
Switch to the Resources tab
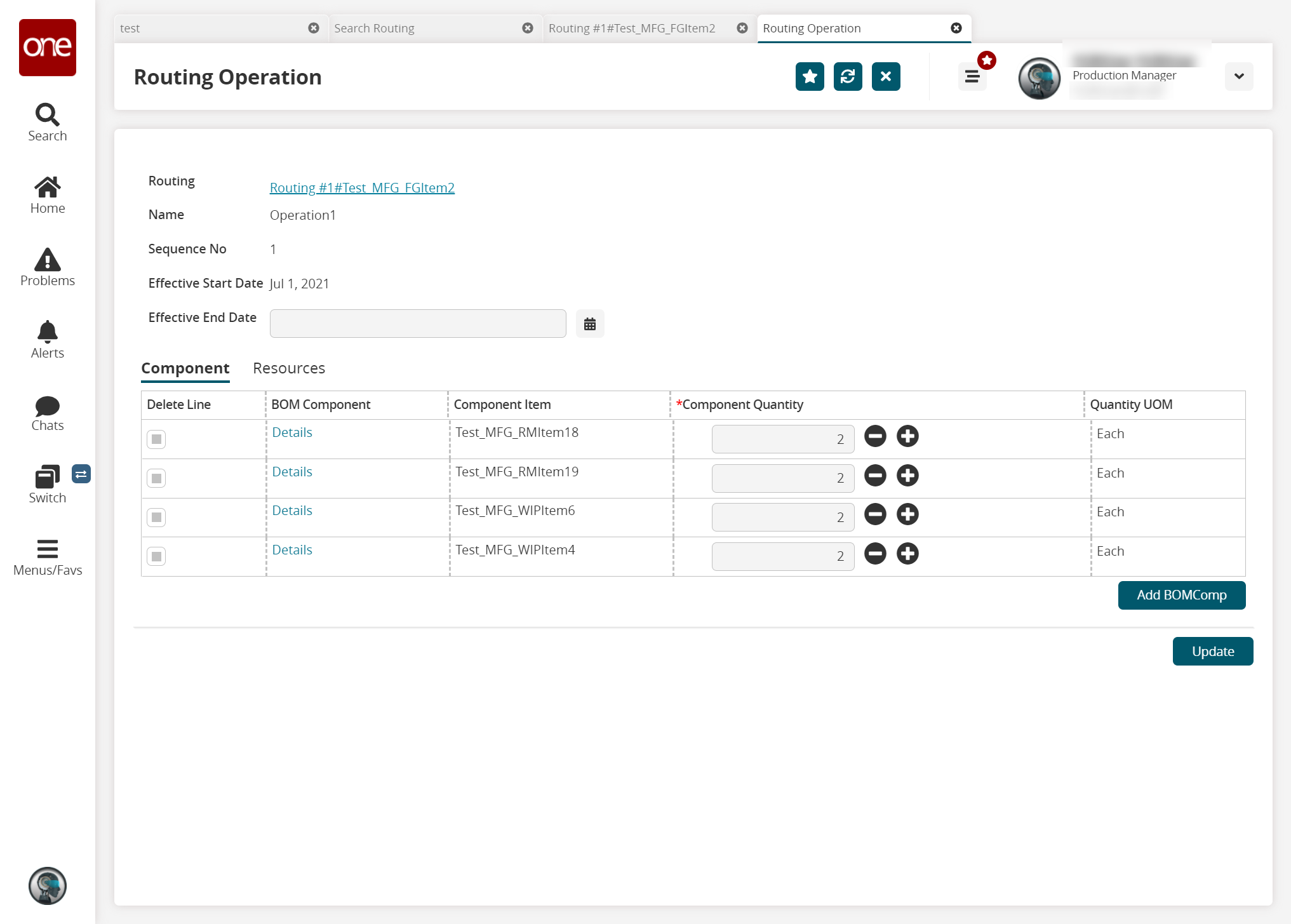pos(289,368)
